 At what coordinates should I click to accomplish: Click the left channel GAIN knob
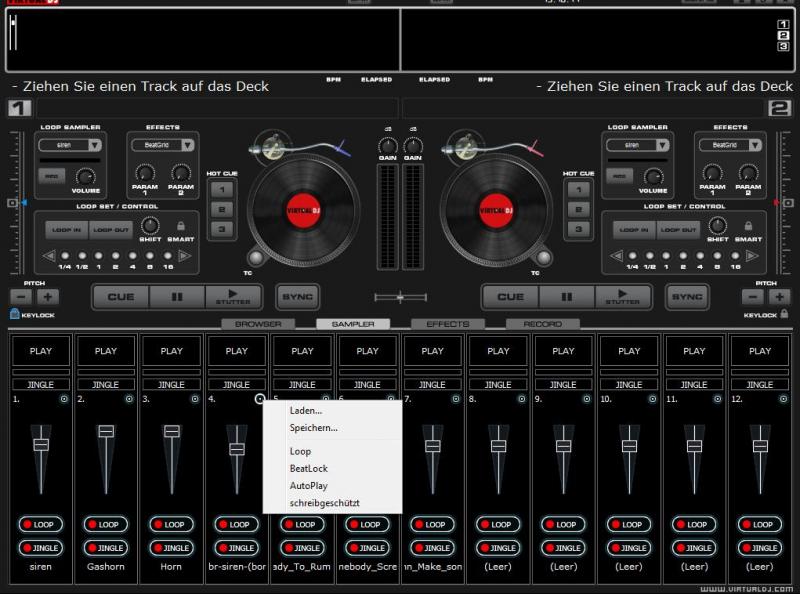click(388, 146)
